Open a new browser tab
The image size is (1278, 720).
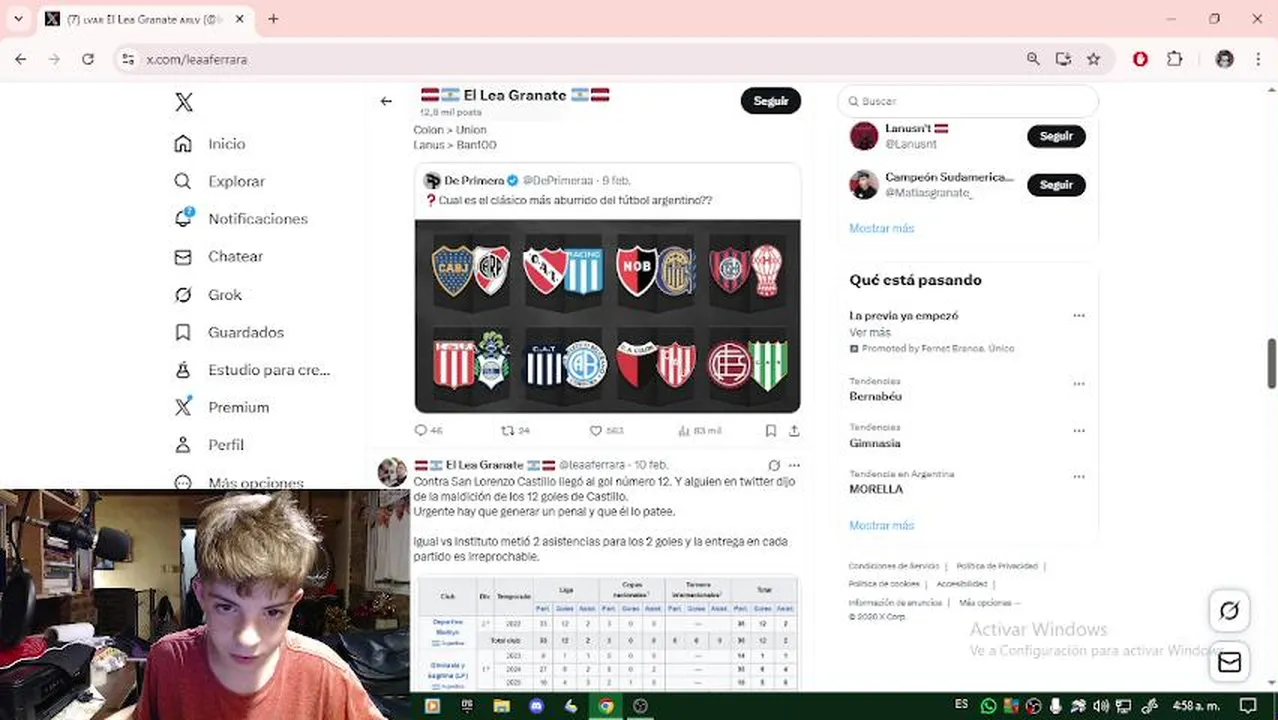pyautogui.click(x=273, y=19)
